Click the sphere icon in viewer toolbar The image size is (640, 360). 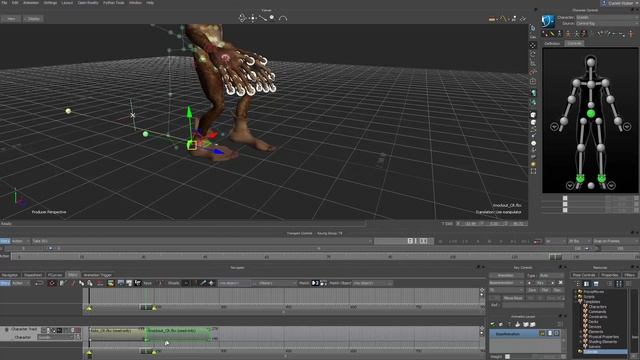(x=272, y=18)
